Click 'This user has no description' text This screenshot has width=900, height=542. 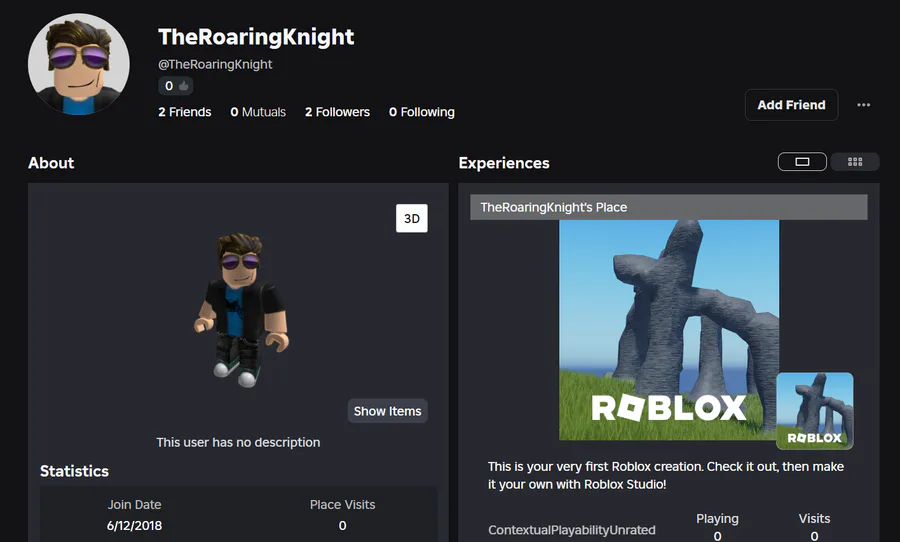click(x=238, y=442)
